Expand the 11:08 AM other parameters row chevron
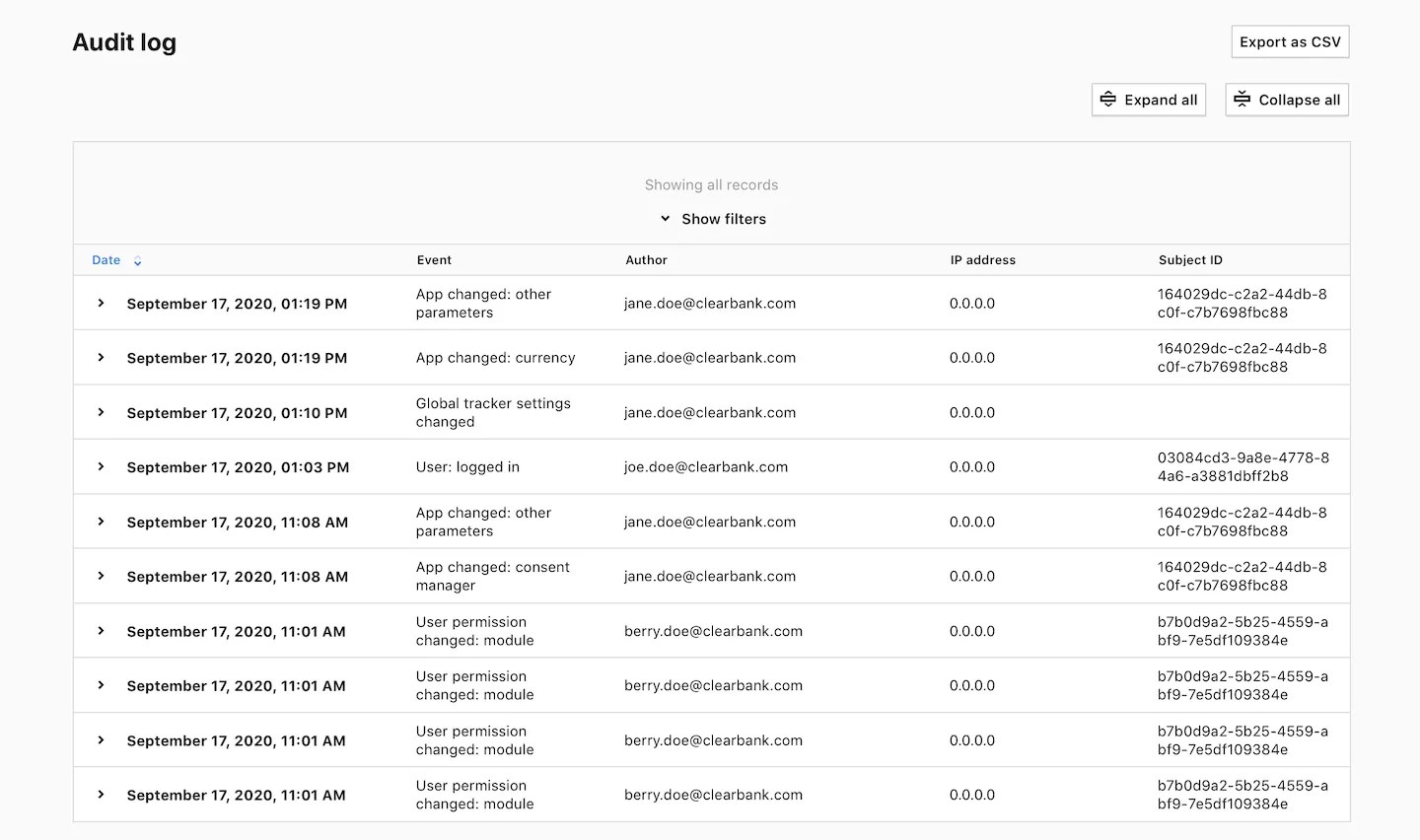 click(x=101, y=522)
